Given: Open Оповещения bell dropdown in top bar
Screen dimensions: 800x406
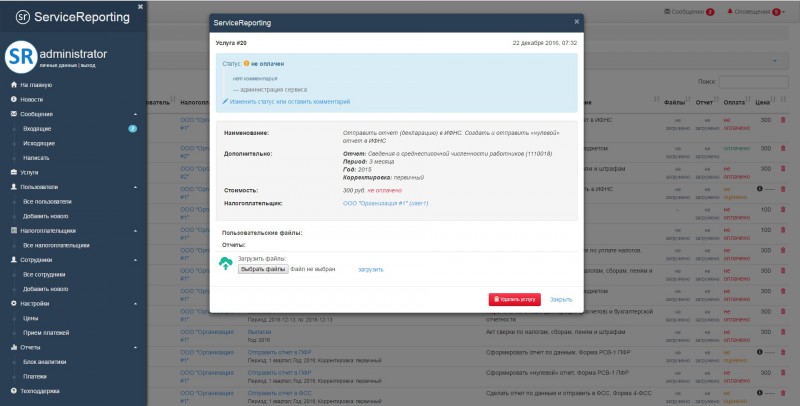Looking at the screenshot, I should click(x=756, y=12).
